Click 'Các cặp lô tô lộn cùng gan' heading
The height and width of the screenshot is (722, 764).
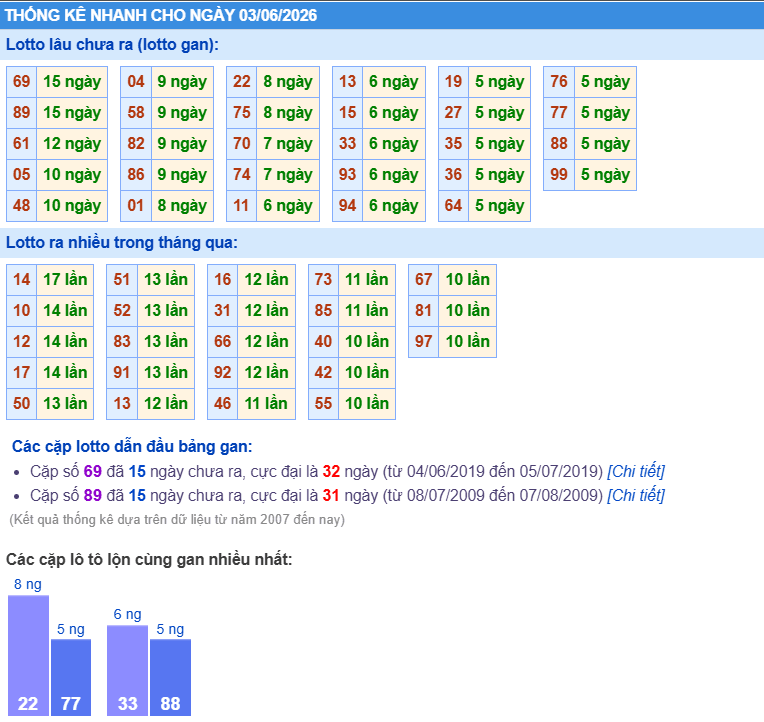coord(149,559)
